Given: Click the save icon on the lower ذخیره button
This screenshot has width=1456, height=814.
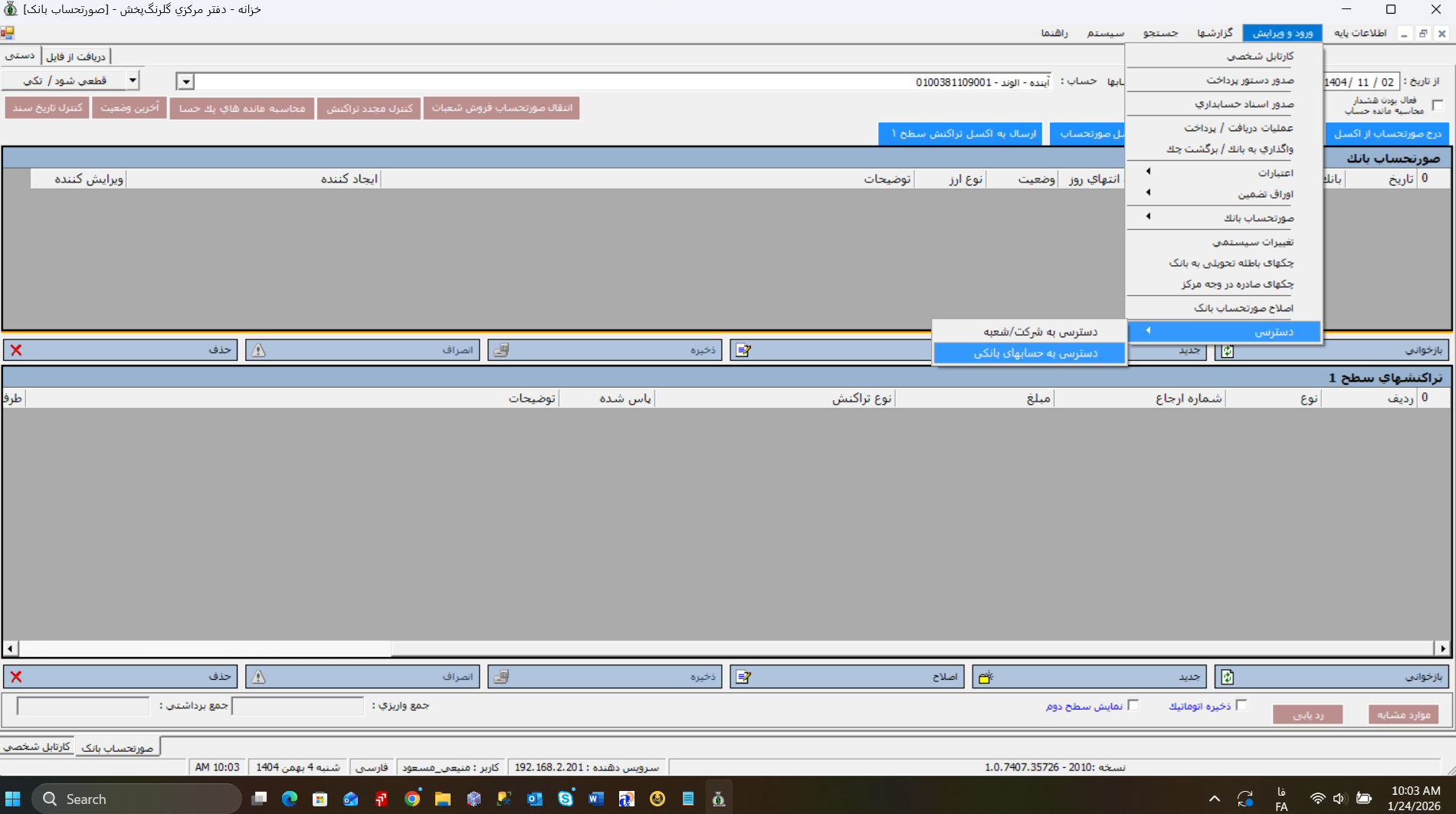Looking at the screenshot, I should point(501,677).
